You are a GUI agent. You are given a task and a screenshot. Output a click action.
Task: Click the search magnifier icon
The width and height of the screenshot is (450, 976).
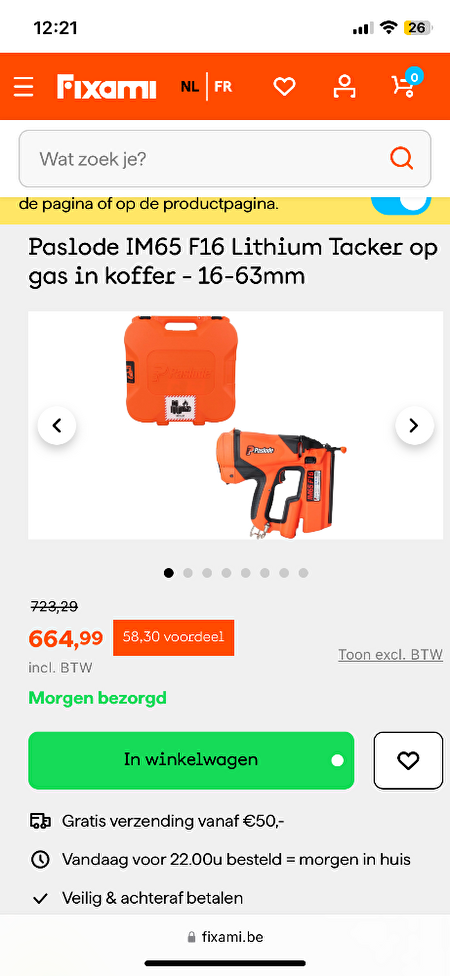point(401,158)
